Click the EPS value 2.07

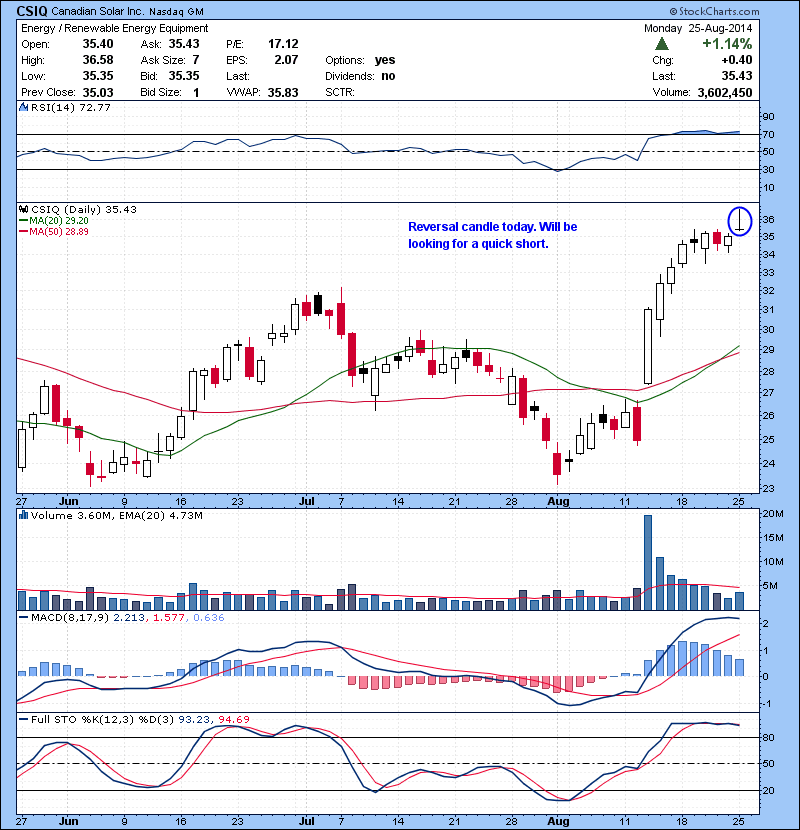click(286, 60)
